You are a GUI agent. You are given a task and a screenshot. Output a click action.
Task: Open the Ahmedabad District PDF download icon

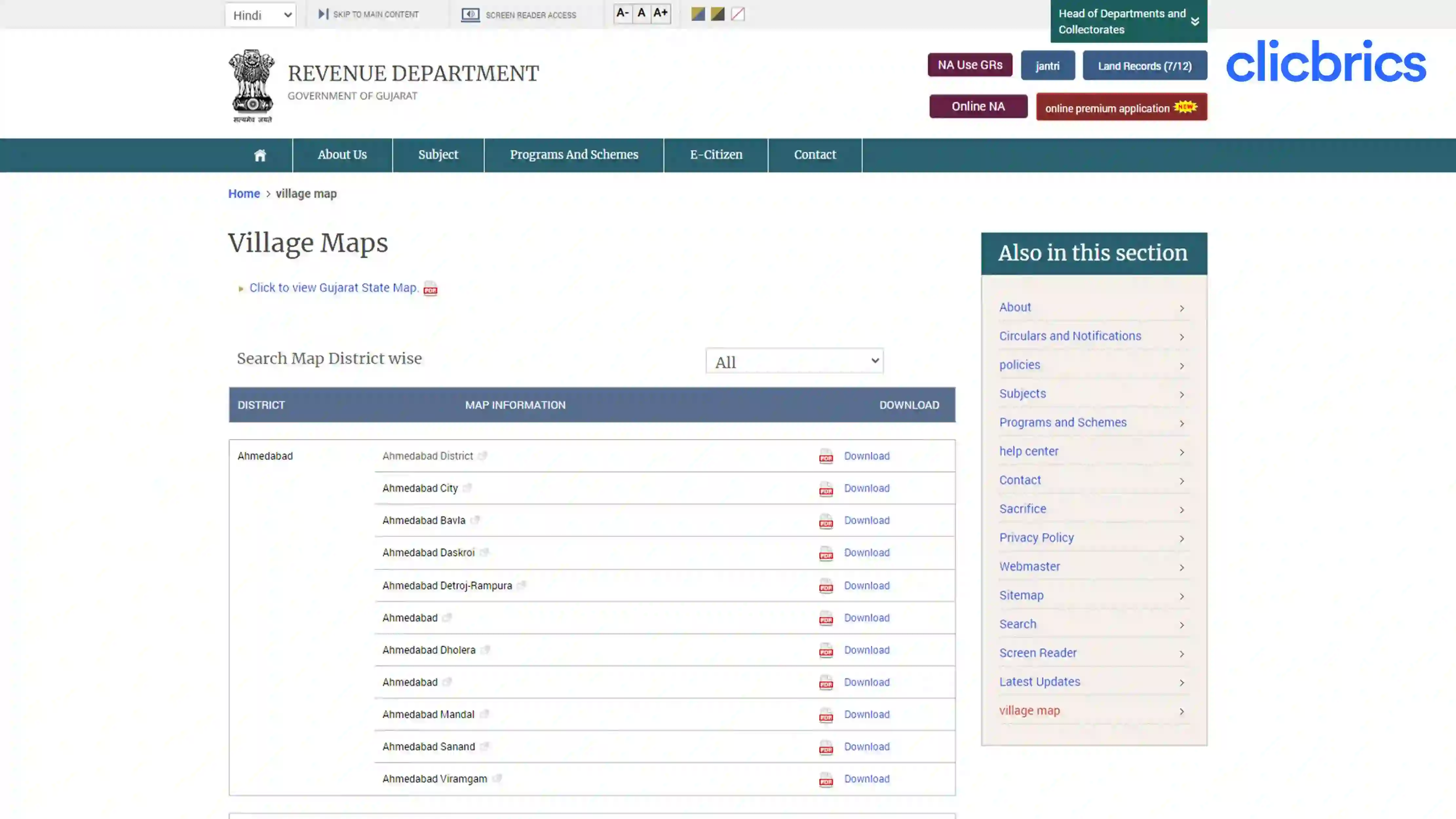(x=826, y=456)
